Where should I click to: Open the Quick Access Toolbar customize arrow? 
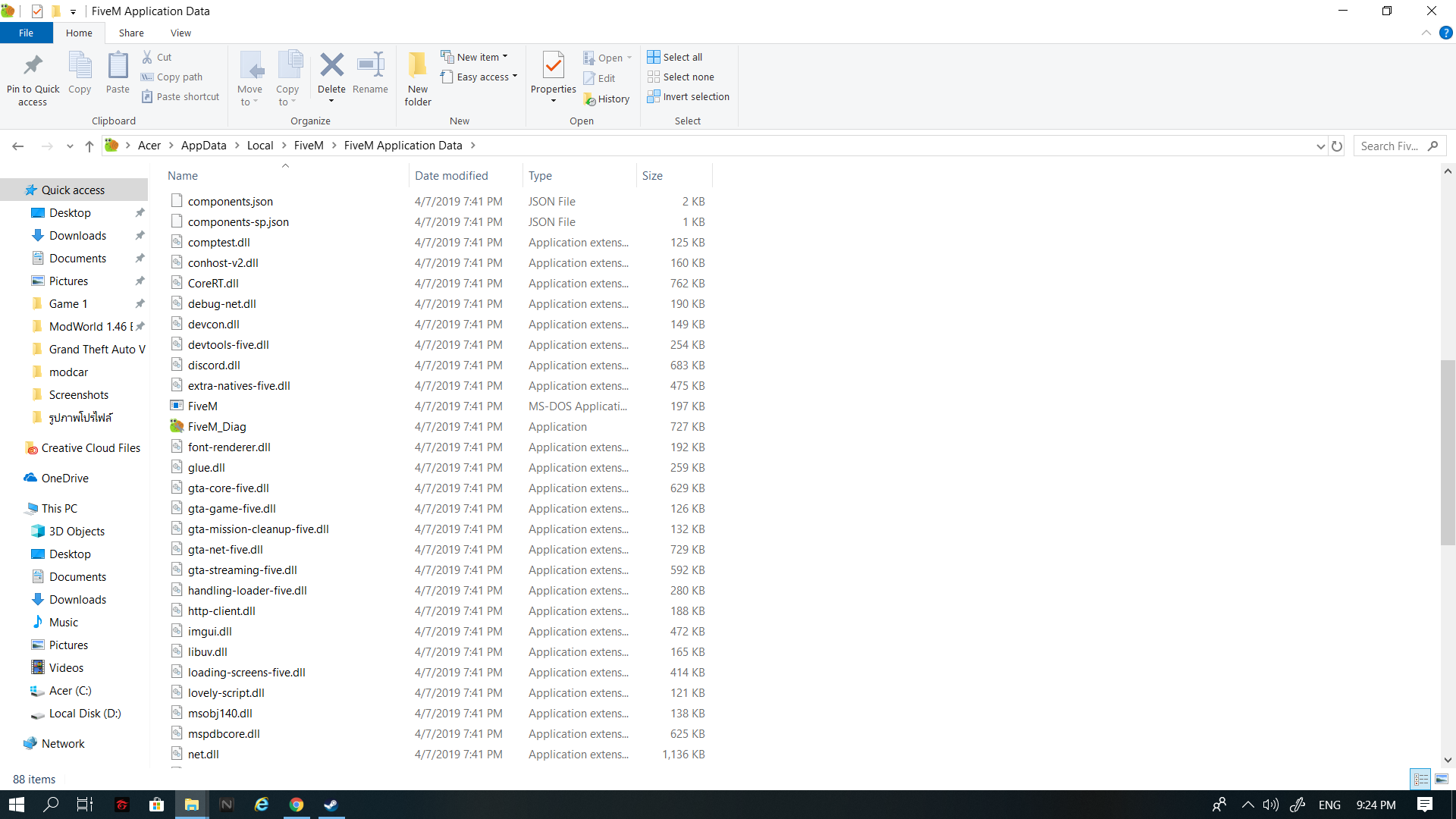73,11
